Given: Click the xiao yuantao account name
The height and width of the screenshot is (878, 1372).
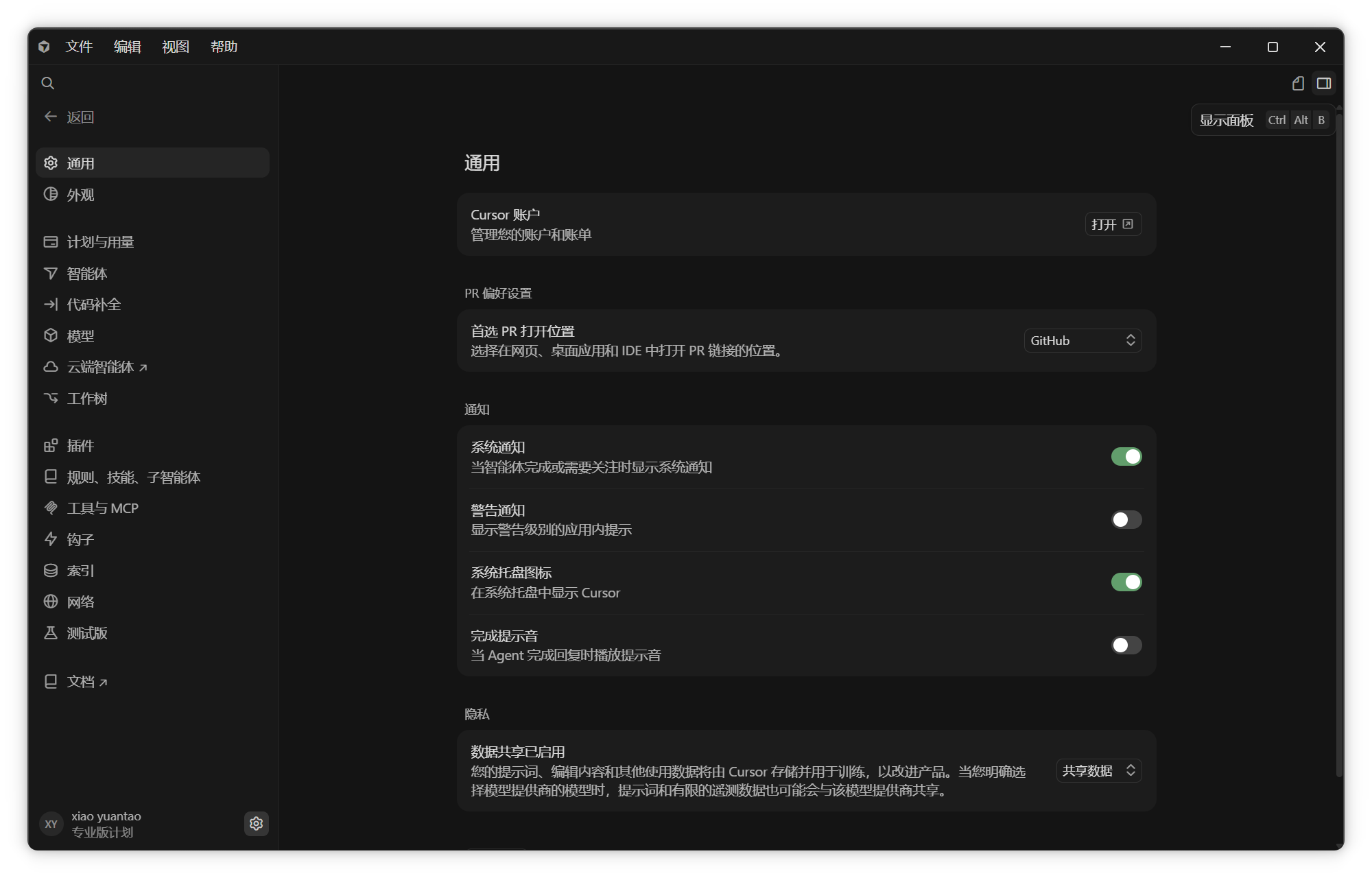Looking at the screenshot, I should (106, 816).
